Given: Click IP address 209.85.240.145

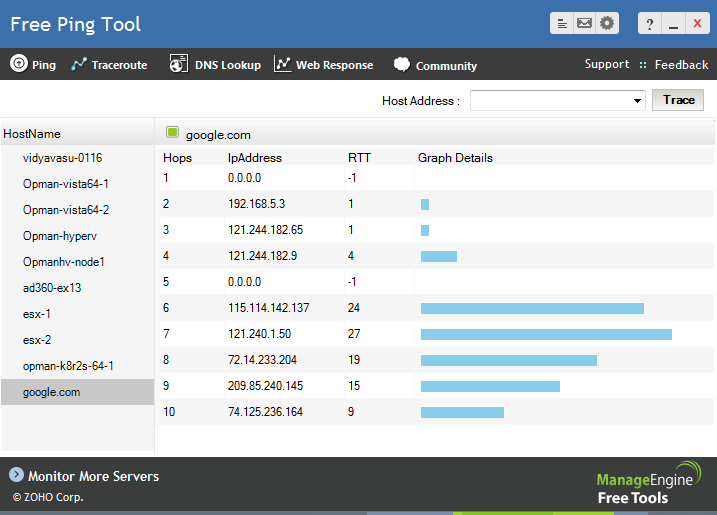Looking at the screenshot, I should click(x=266, y=386).
